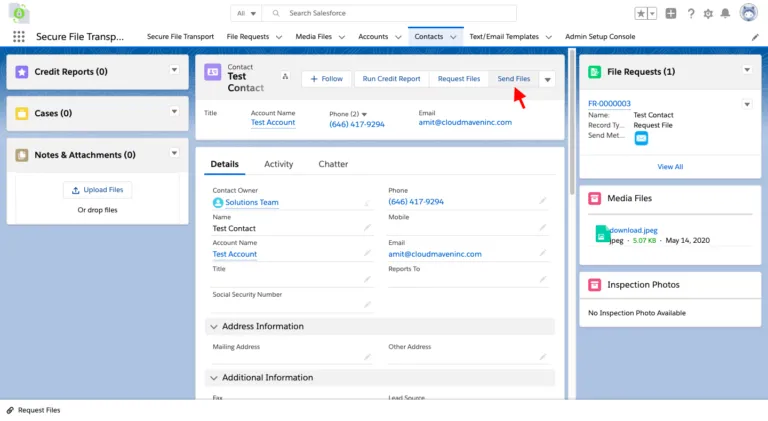This screenshot has width=768, height=421.
Task: Expand the File Requests tab chevron
Action: (x=279, y=37)
